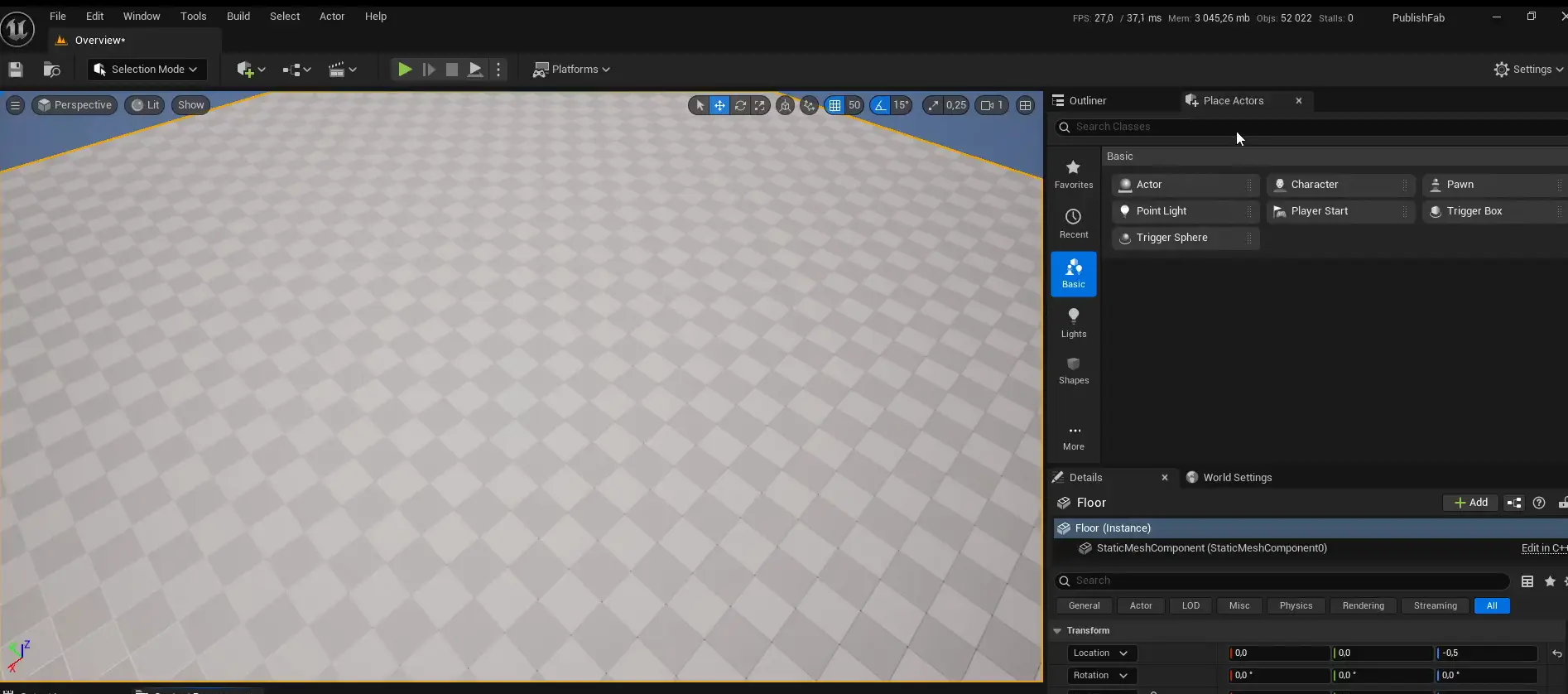Select the rotate transform gizmo tool

(740, 105)
